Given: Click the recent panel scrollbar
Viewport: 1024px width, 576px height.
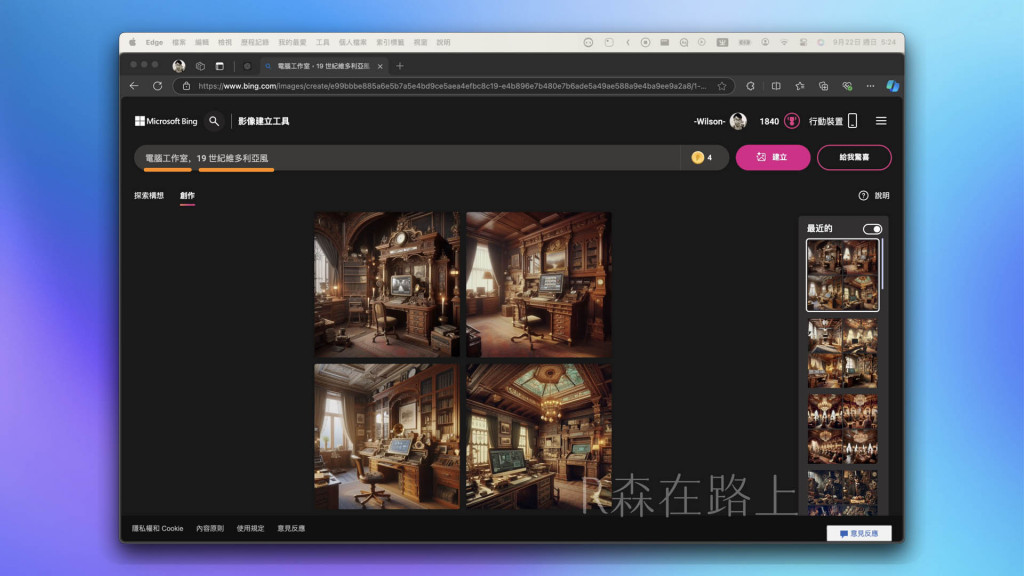Looking at the screenshot, I should [x=882, y=264].
